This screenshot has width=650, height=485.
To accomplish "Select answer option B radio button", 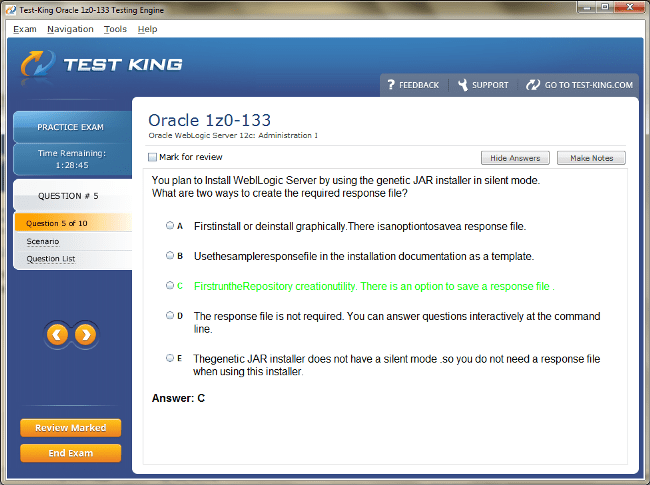I will tap(170, 255).
